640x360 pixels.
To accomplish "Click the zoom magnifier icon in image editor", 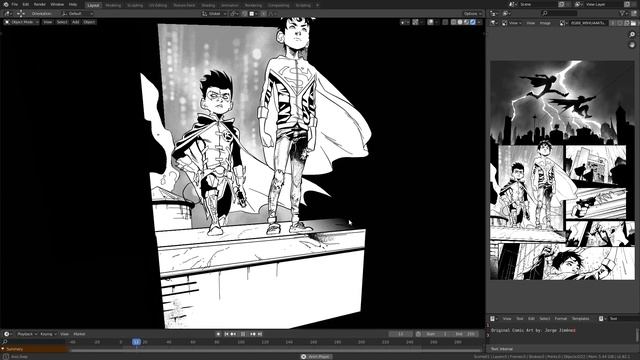I will 632,35.
